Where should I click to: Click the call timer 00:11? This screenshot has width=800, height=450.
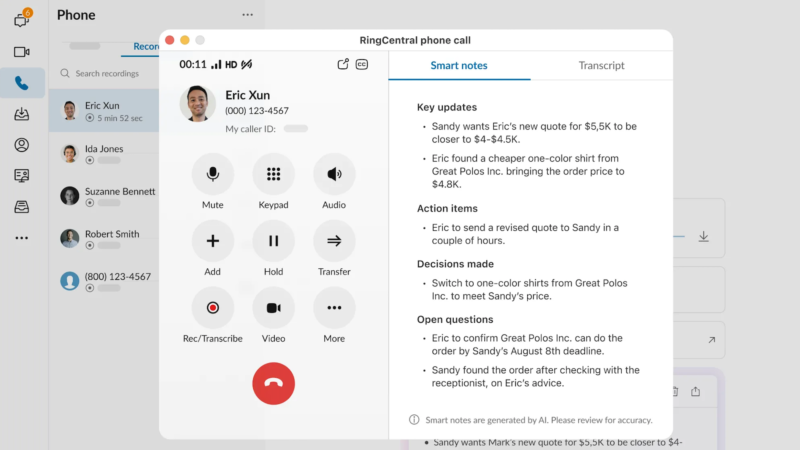click(x=193, y=64)
